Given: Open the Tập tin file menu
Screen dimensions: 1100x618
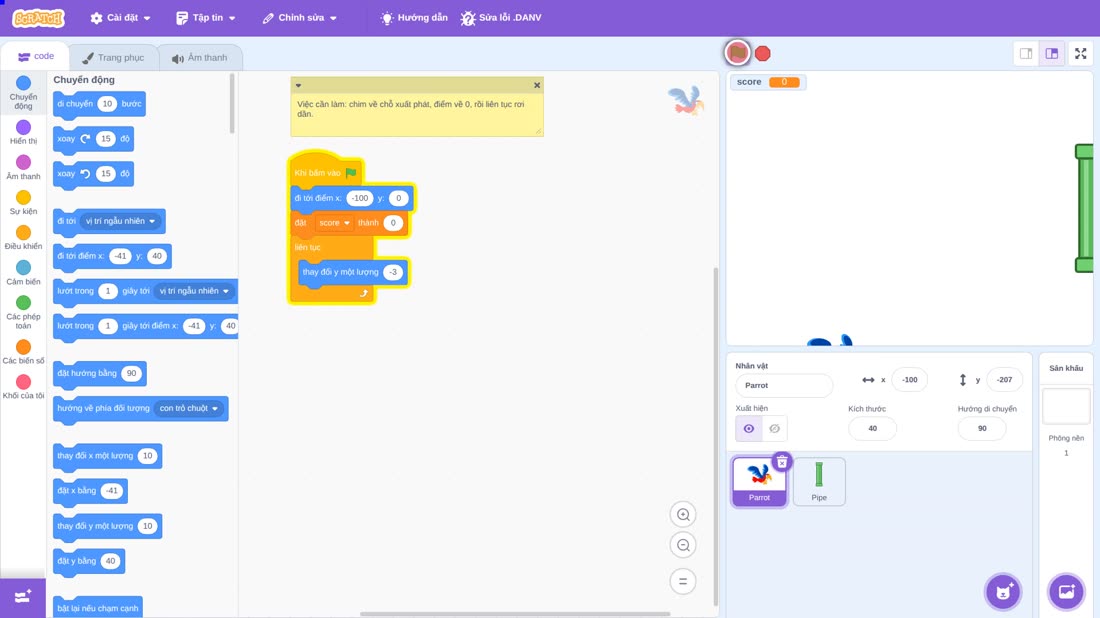Looking at the screenshot, I should [x=206, y=18].
